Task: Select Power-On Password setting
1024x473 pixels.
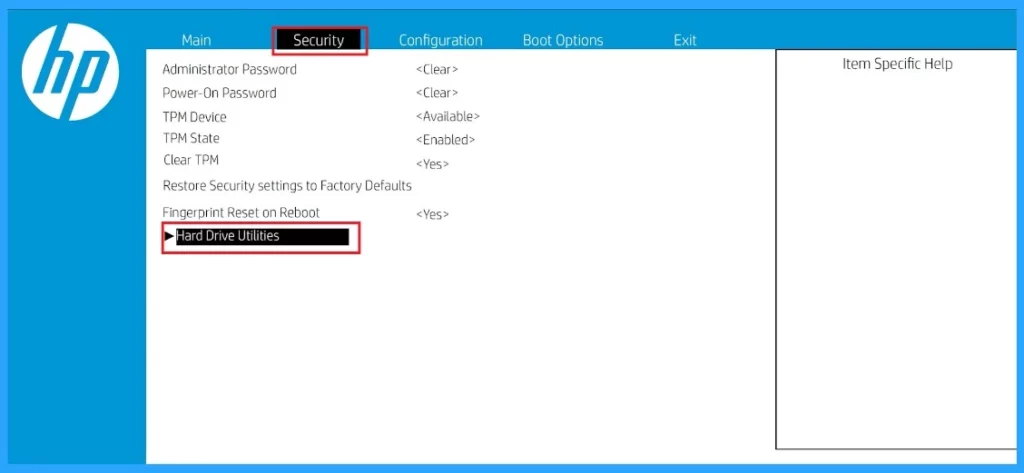Action: click(219, 93)
